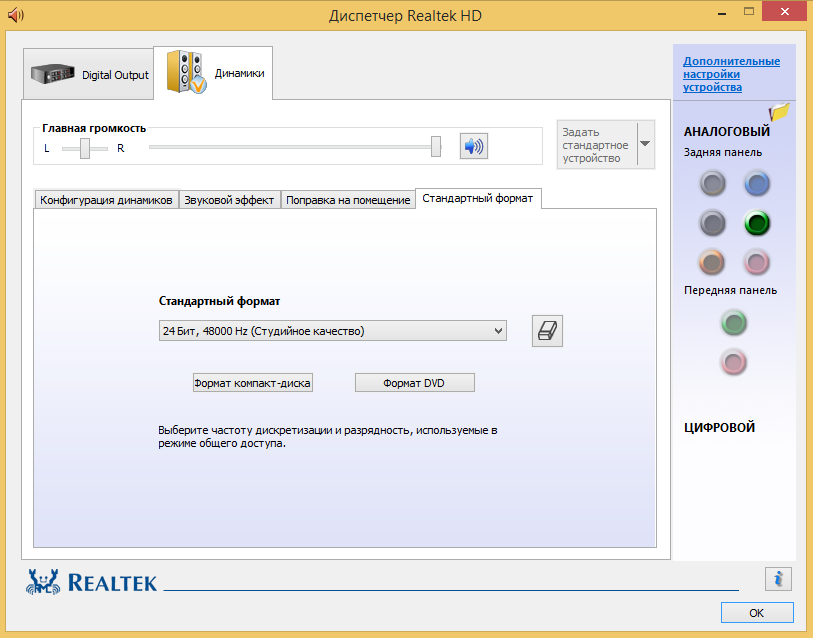Click the Передняя панель label

point(730,290)
